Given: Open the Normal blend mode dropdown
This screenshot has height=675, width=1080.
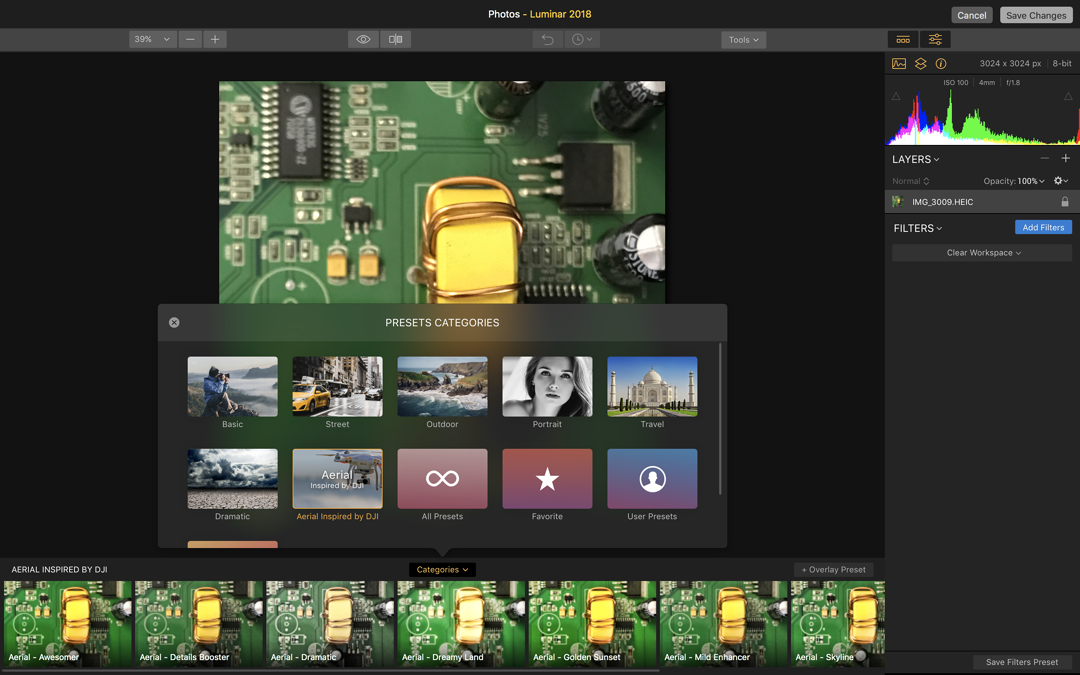Looking at the screenshot, I should (x=911, y=181).
